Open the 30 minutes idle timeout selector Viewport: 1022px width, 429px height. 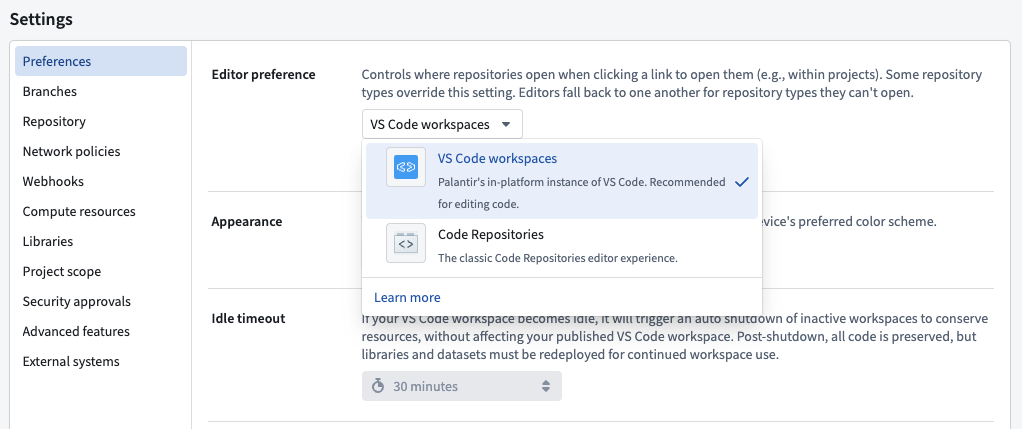tap(462, 386)
